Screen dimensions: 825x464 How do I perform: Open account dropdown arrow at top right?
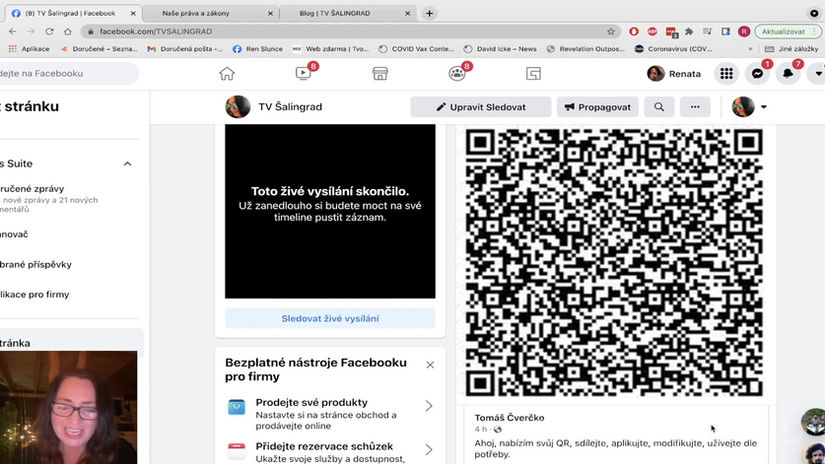coord(818,74)
